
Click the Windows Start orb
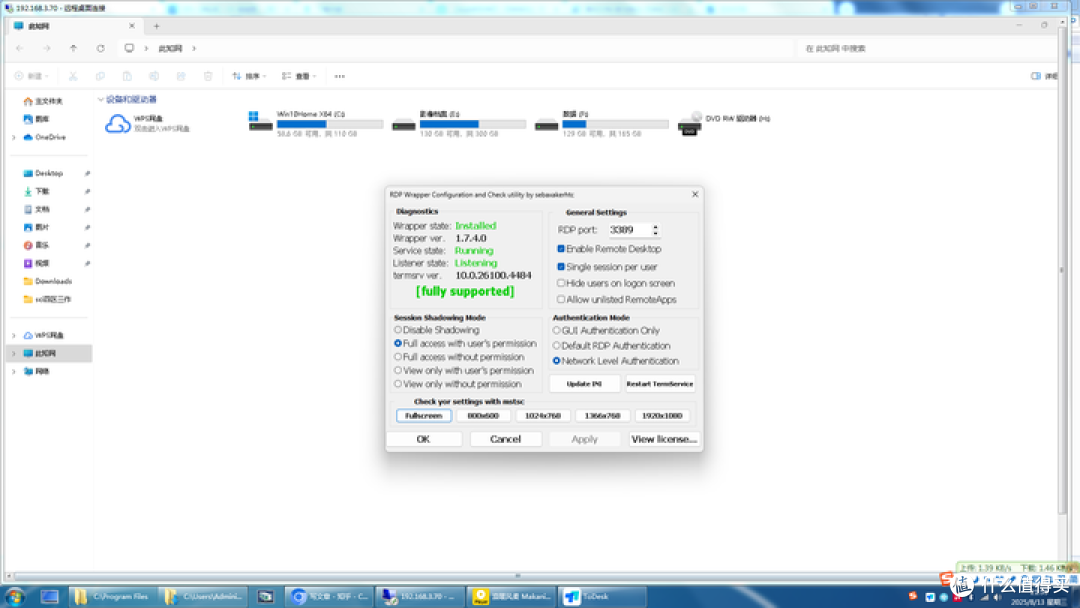pos(14,596)
